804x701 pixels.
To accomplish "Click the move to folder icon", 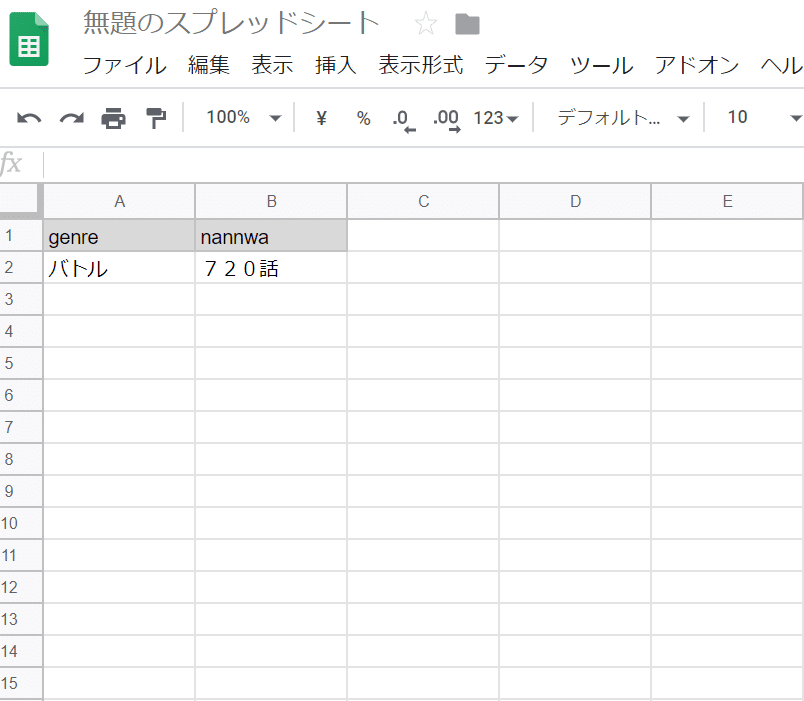I will (x=467, y=24).
